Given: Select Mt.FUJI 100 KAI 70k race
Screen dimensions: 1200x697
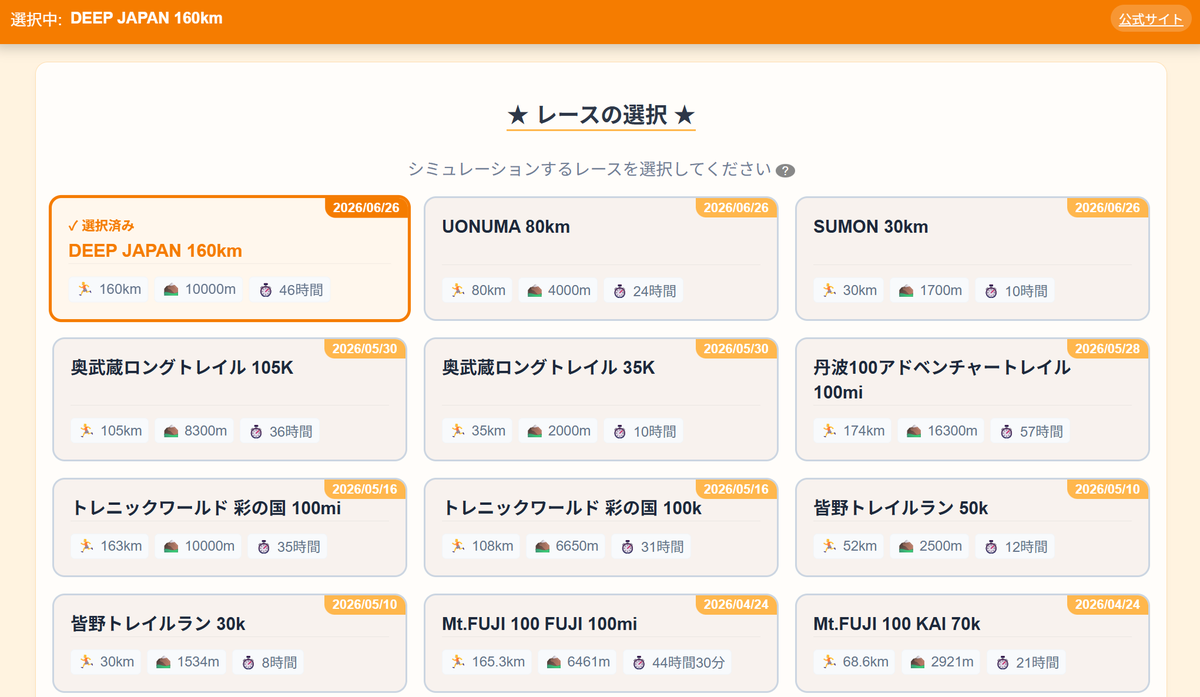Looking at the screenshot, I should coord(972,643).
